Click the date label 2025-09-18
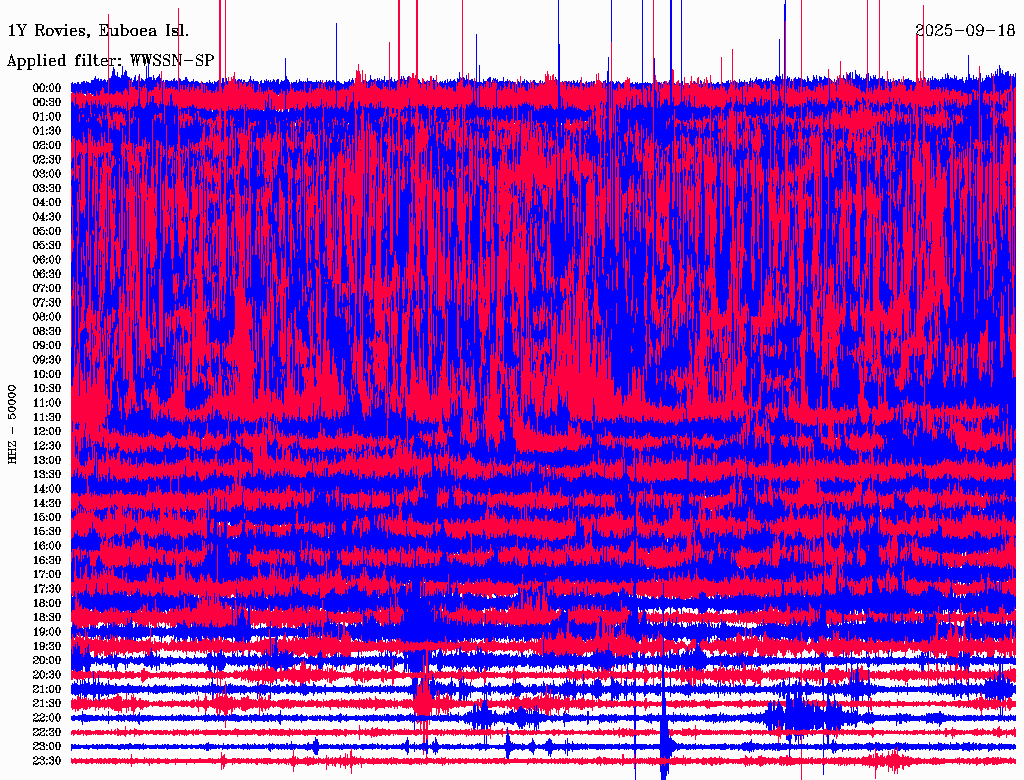This screenshot has width=1024, height=780. (x=964, y=30)
